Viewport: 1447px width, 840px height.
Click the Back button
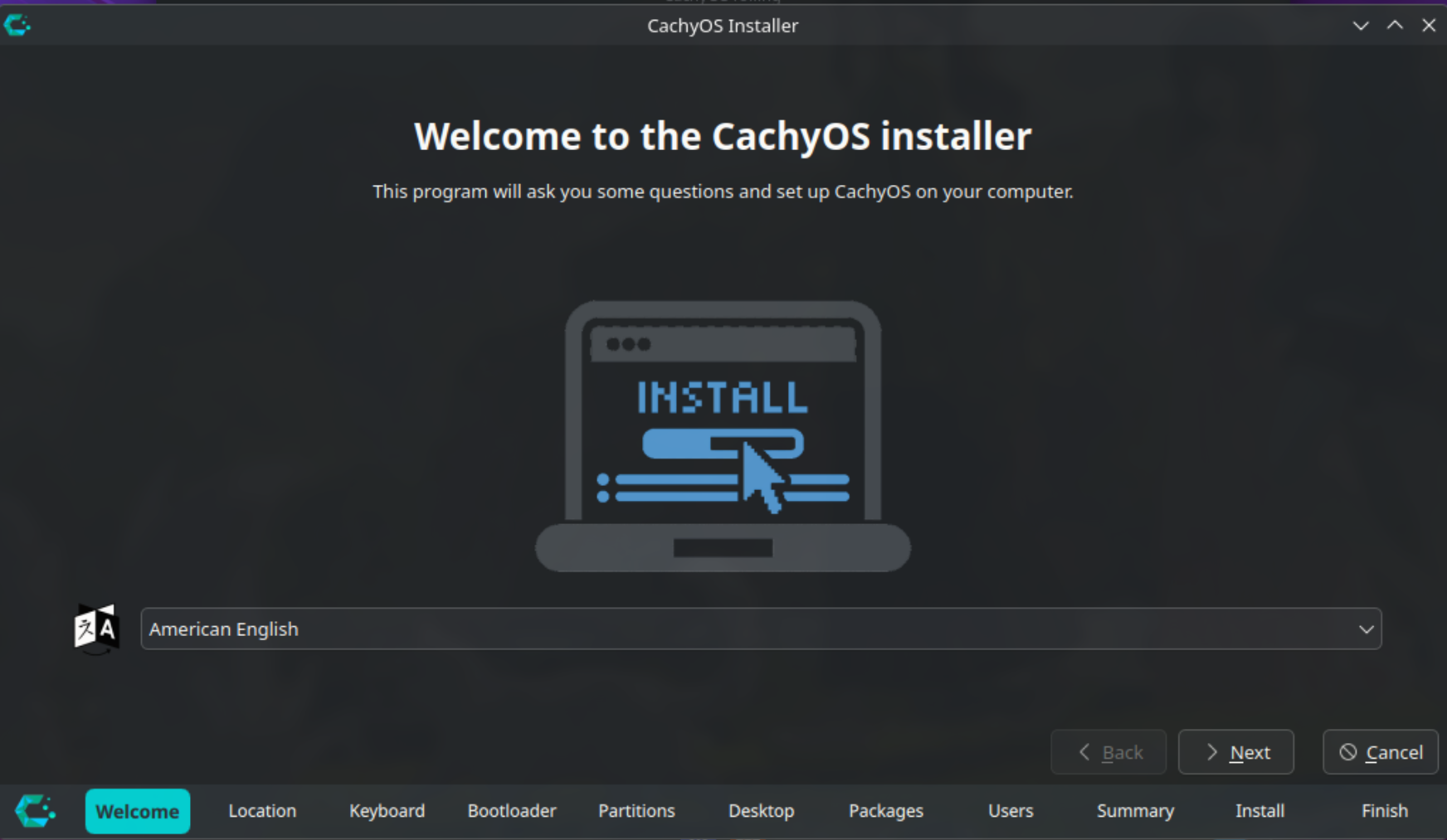[1108, 752]
